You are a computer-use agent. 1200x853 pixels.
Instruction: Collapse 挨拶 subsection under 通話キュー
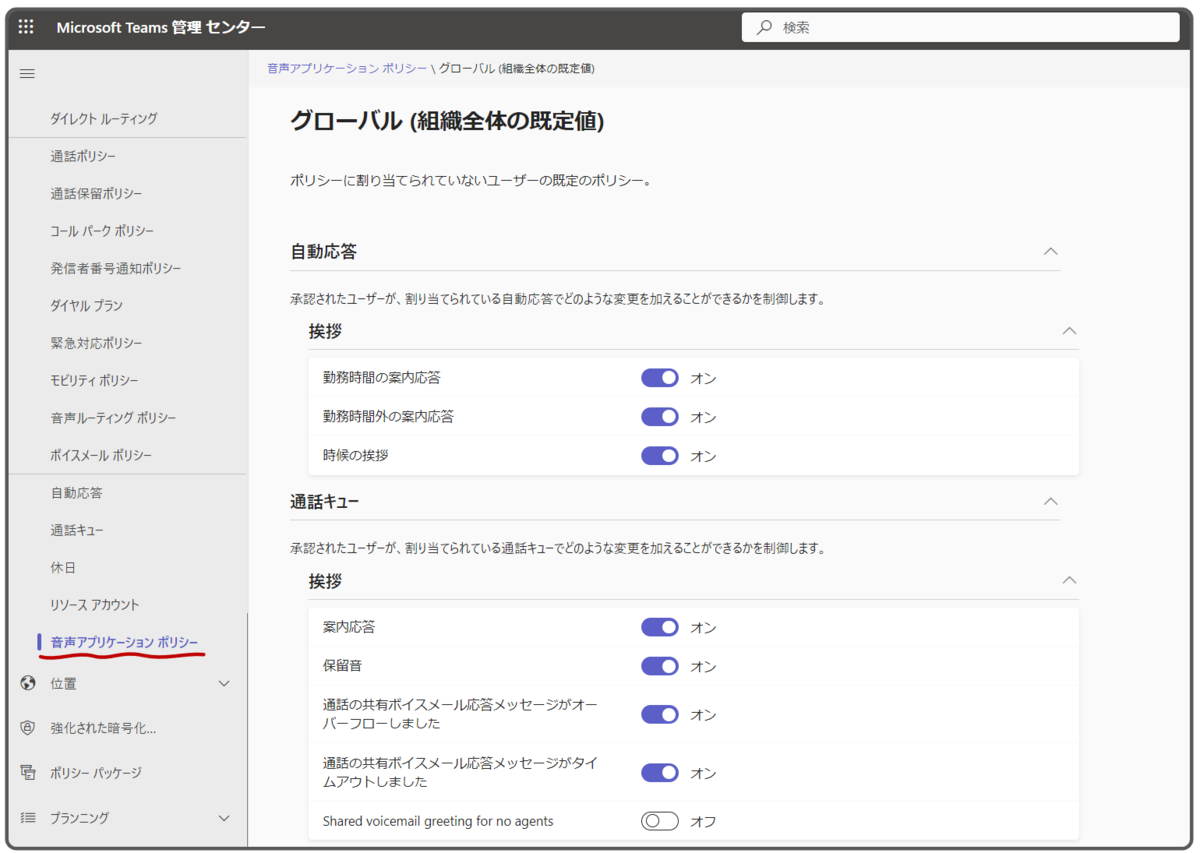[x=1069, y=580]
